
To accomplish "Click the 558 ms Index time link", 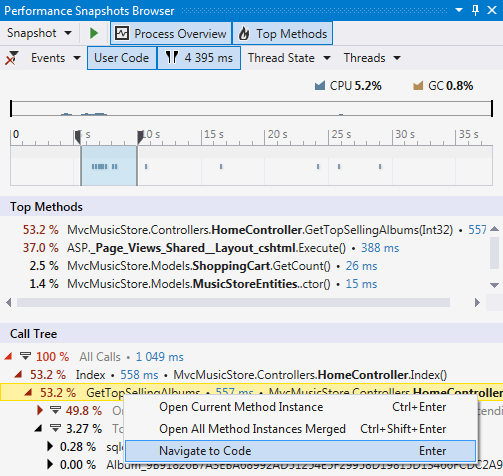I will click(139, 375).
